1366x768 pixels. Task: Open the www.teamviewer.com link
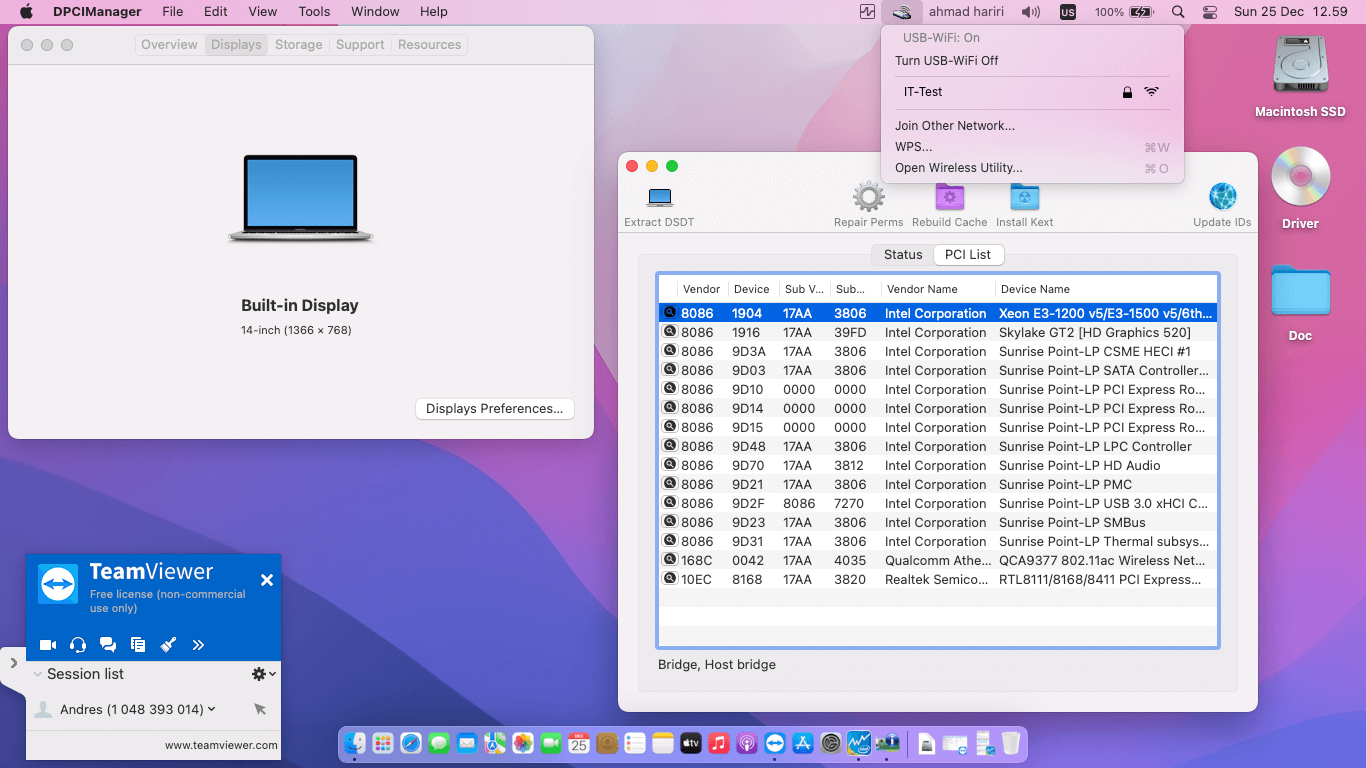pos(221,745)
